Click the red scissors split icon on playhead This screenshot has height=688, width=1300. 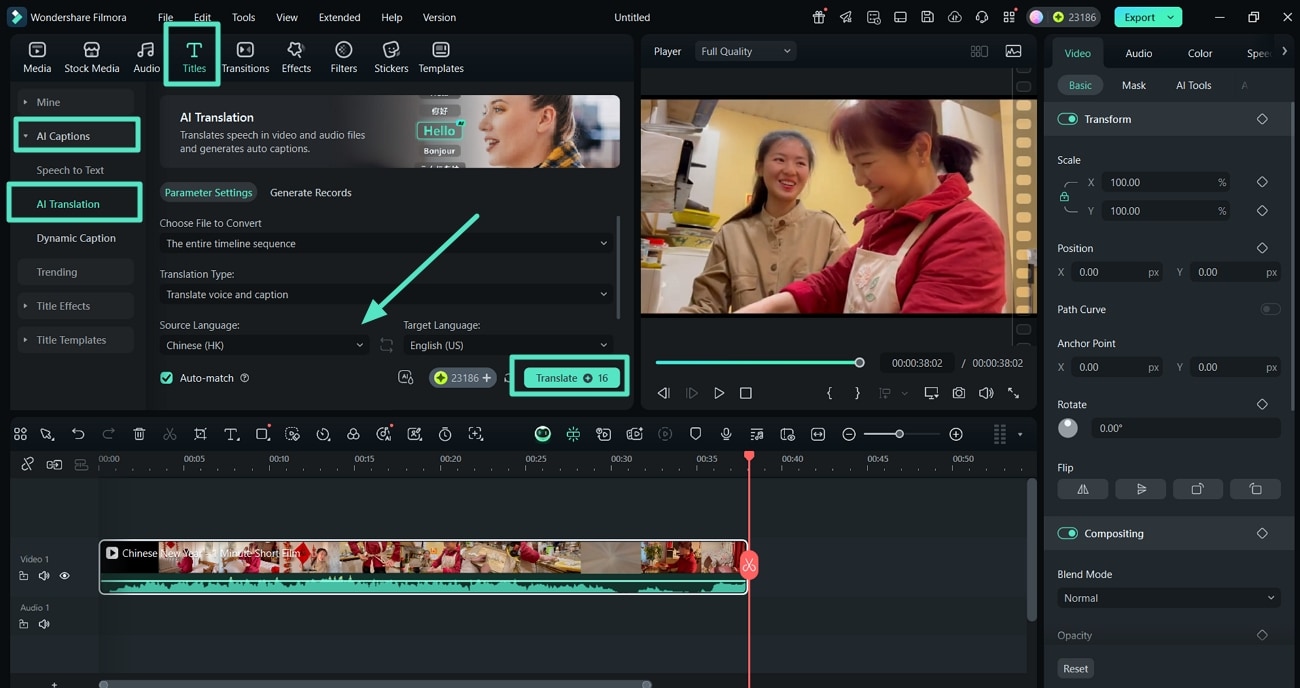point(748,565)
